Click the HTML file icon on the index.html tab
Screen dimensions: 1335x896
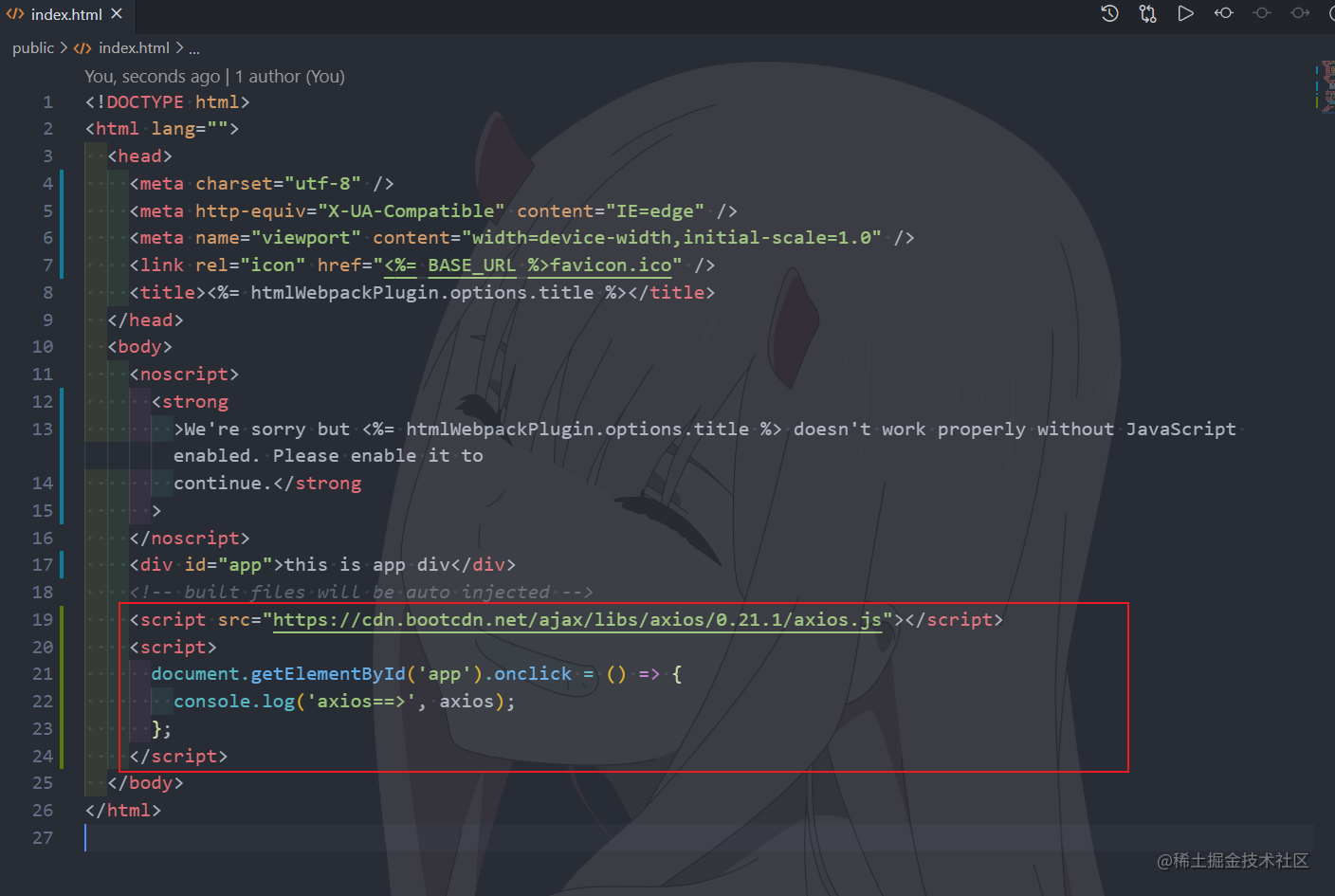(x=15, y=14)
